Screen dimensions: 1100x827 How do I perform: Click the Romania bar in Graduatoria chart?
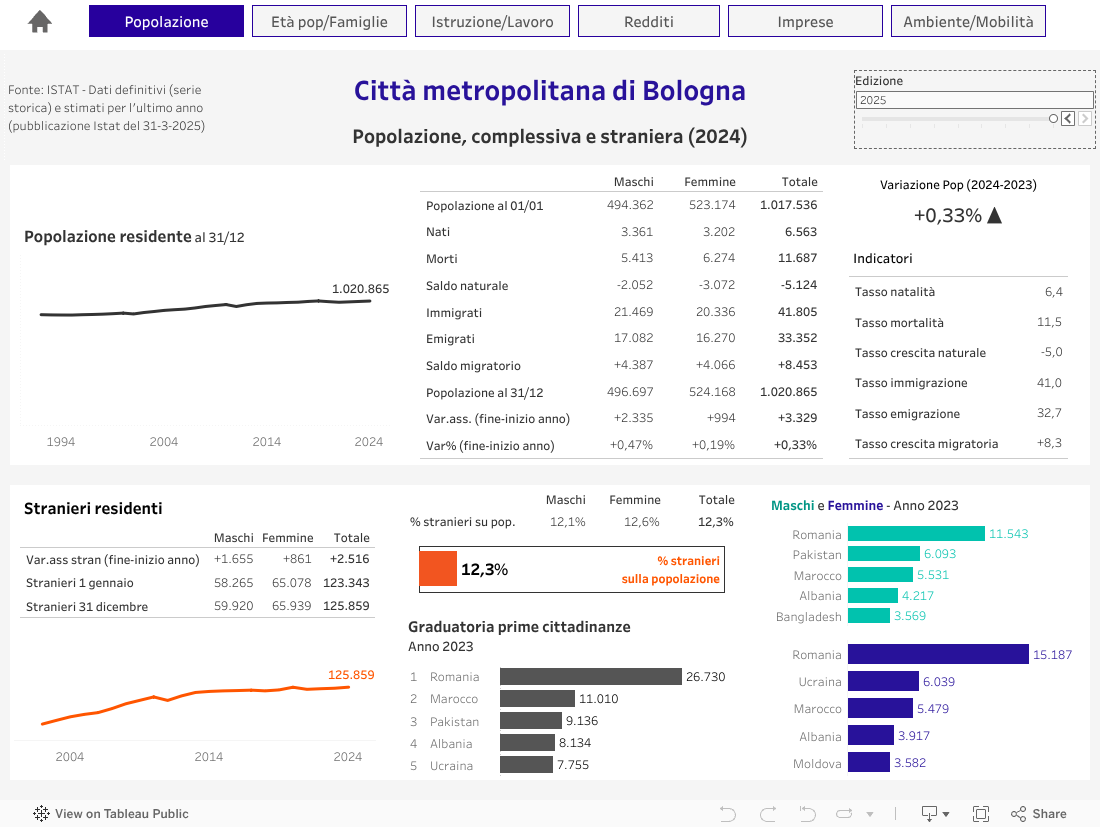[x=590, y=677]
